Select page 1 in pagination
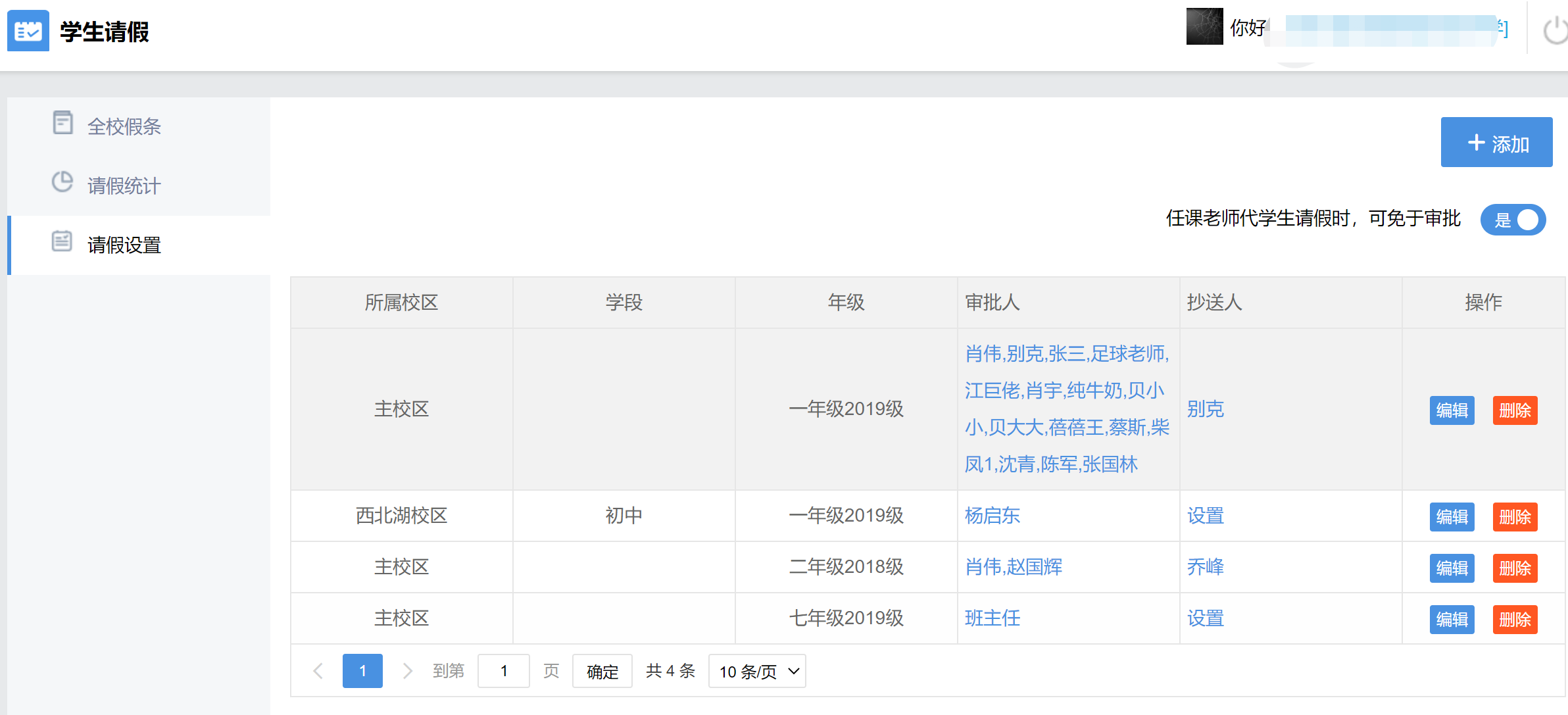 362,671
